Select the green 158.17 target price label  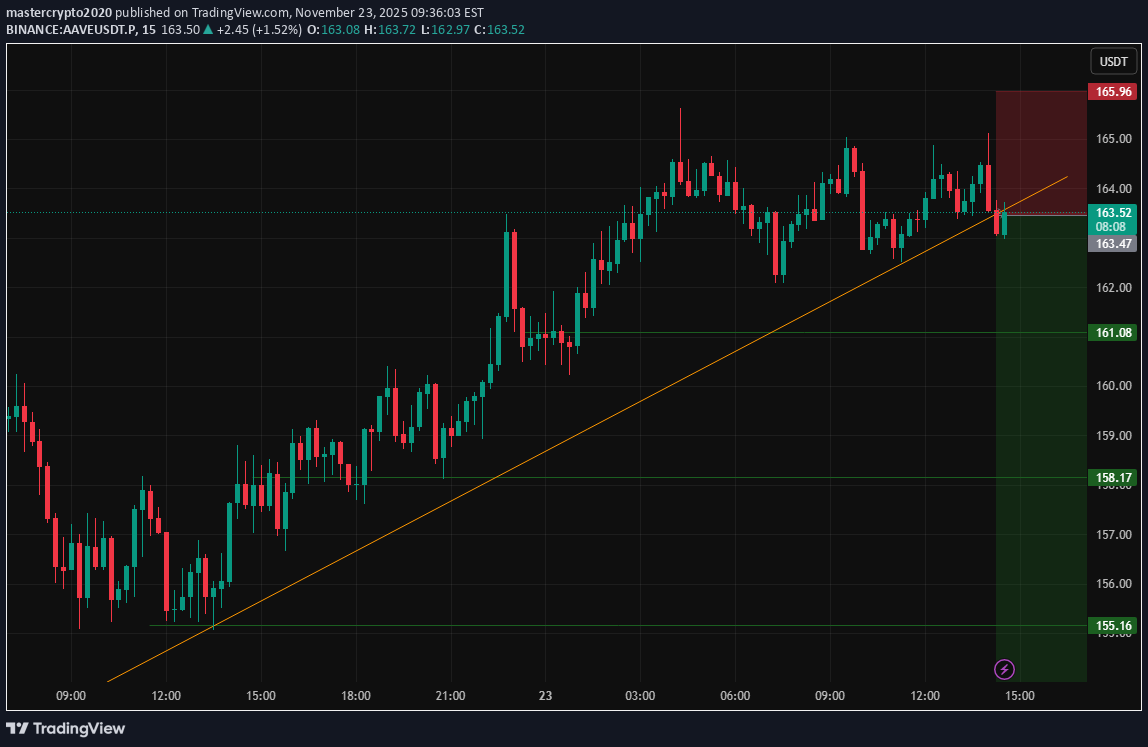1113,478
